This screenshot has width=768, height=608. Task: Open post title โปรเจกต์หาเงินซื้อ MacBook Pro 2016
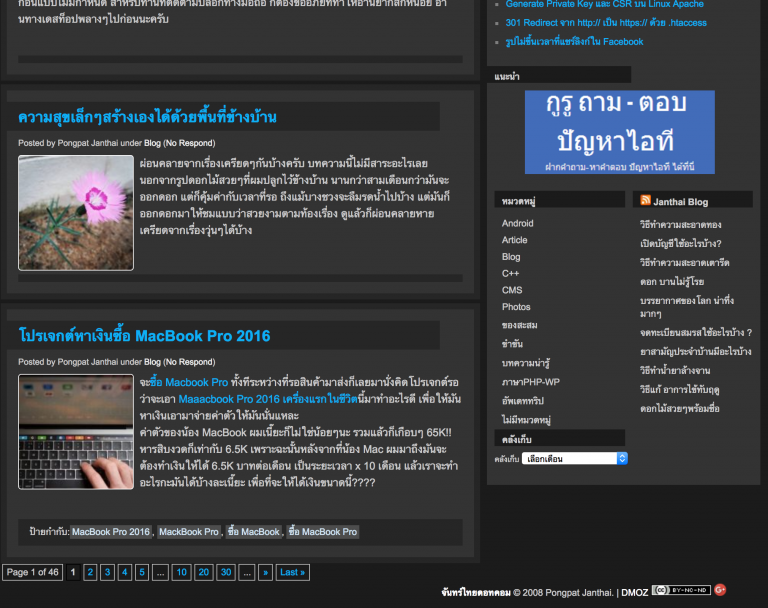point(144,336)
